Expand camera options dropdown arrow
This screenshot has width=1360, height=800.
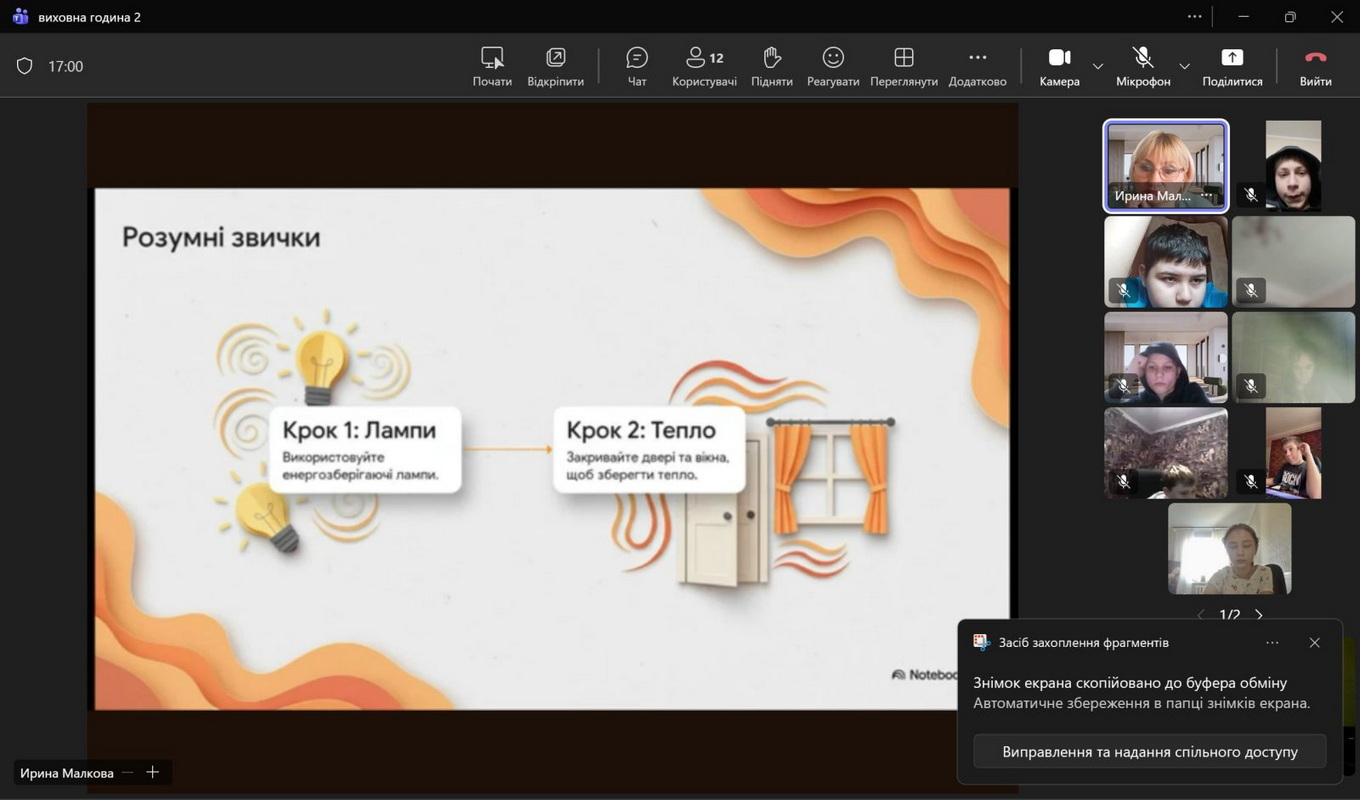[1098, 67]
